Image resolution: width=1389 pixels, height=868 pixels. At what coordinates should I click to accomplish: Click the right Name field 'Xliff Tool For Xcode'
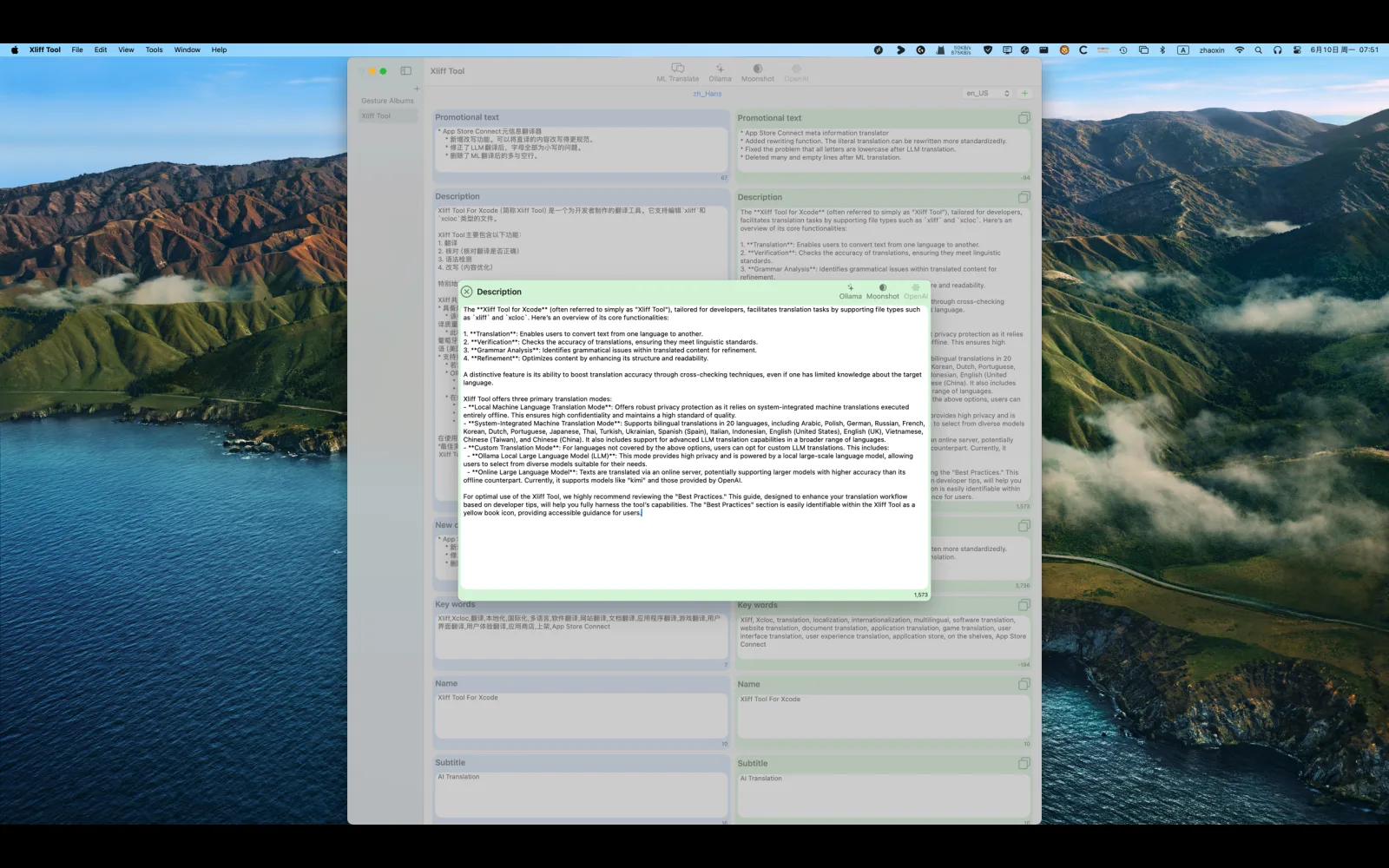click(x=884, y=717)
